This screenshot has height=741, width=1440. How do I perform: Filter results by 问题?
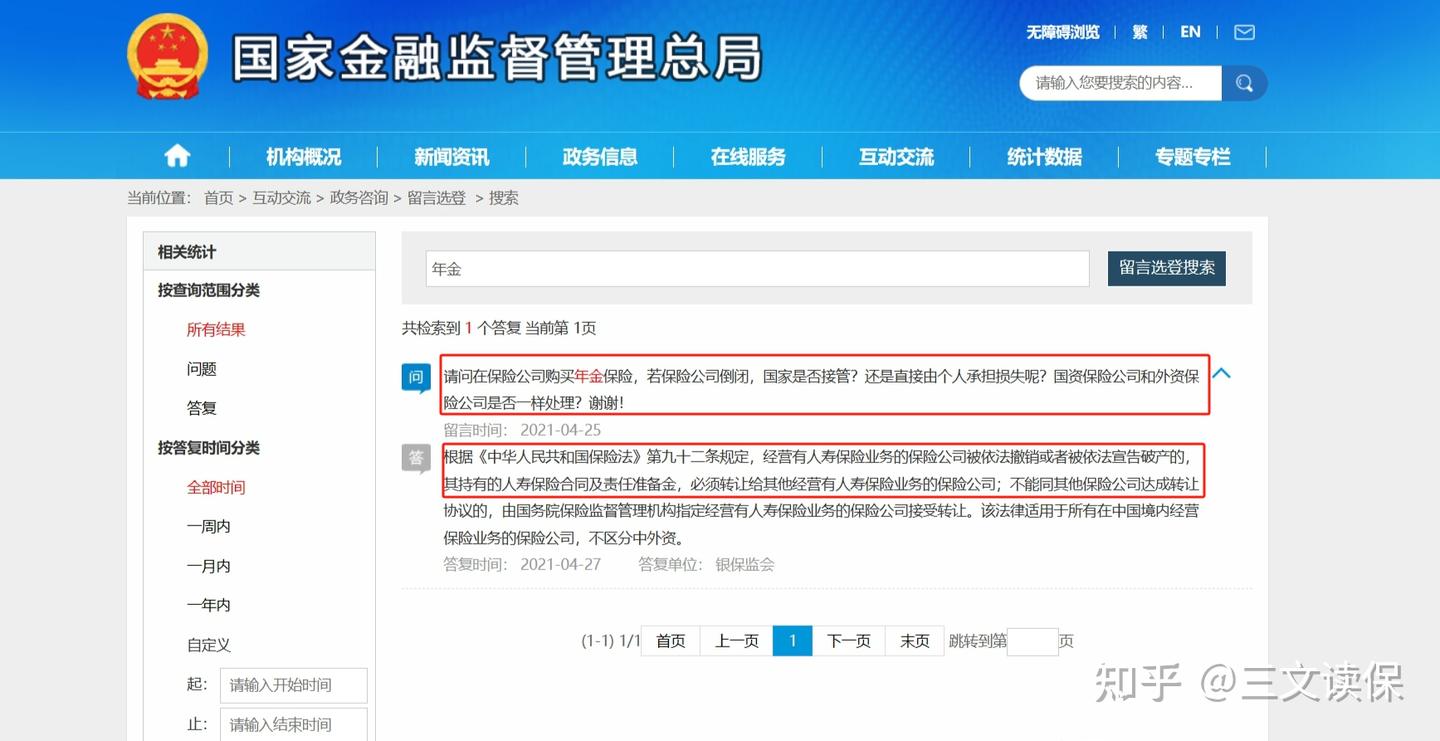coord(201,369)
